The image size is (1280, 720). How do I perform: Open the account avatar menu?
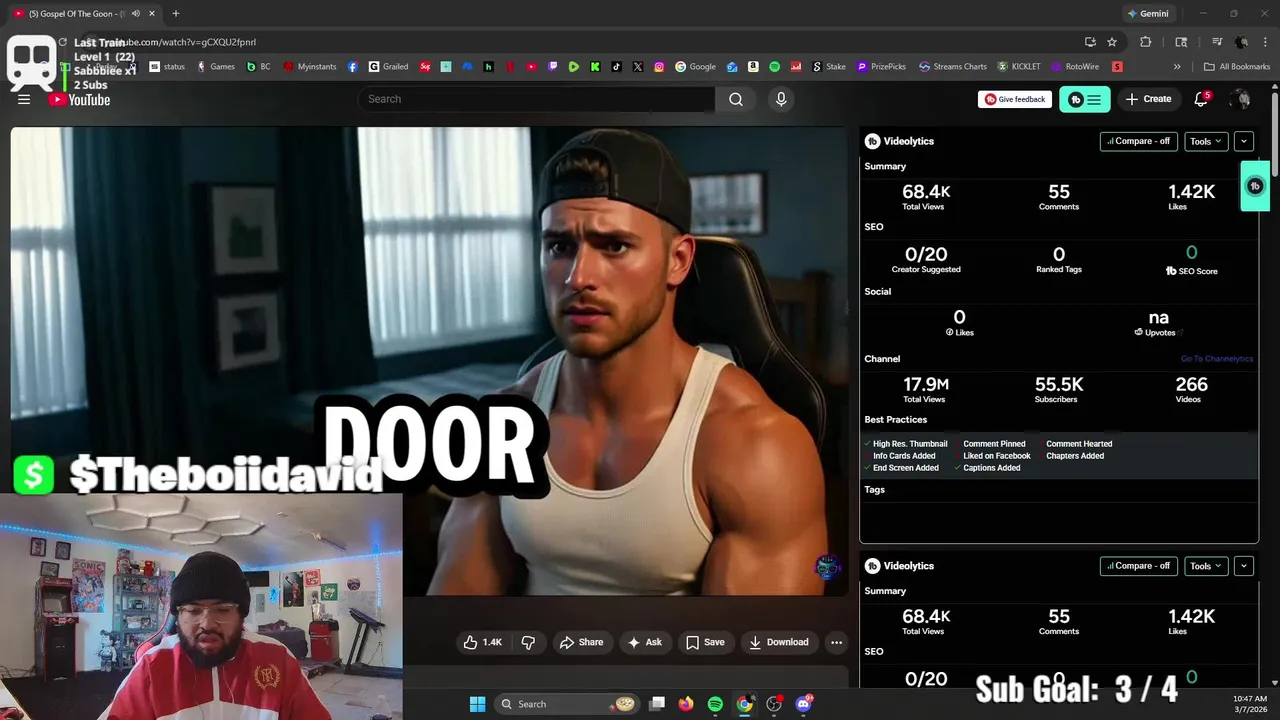(1240, 99)
